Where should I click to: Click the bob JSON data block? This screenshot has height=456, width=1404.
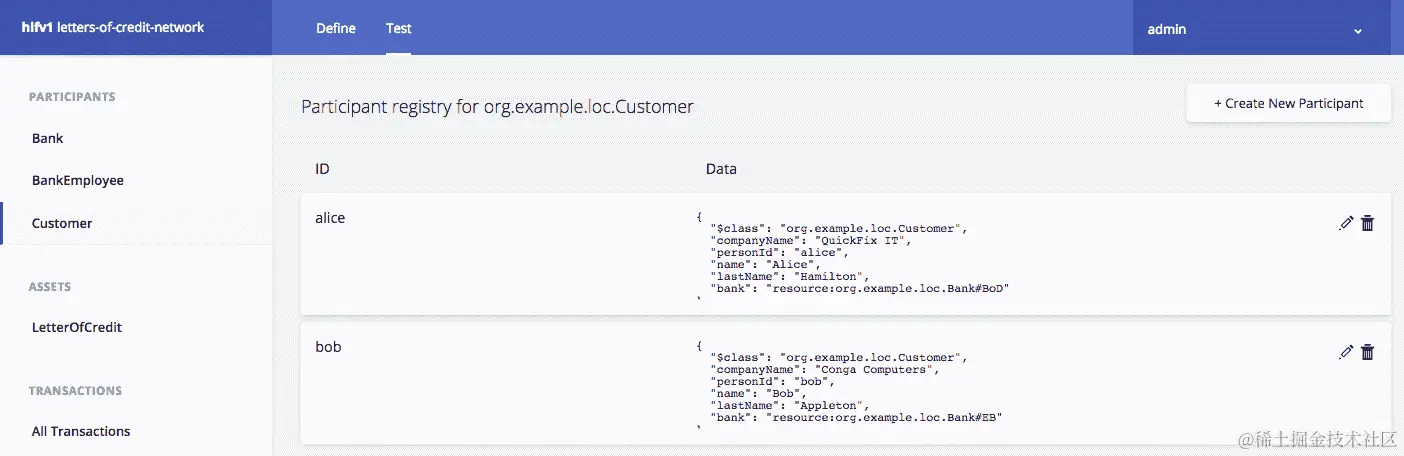point(850,386)
